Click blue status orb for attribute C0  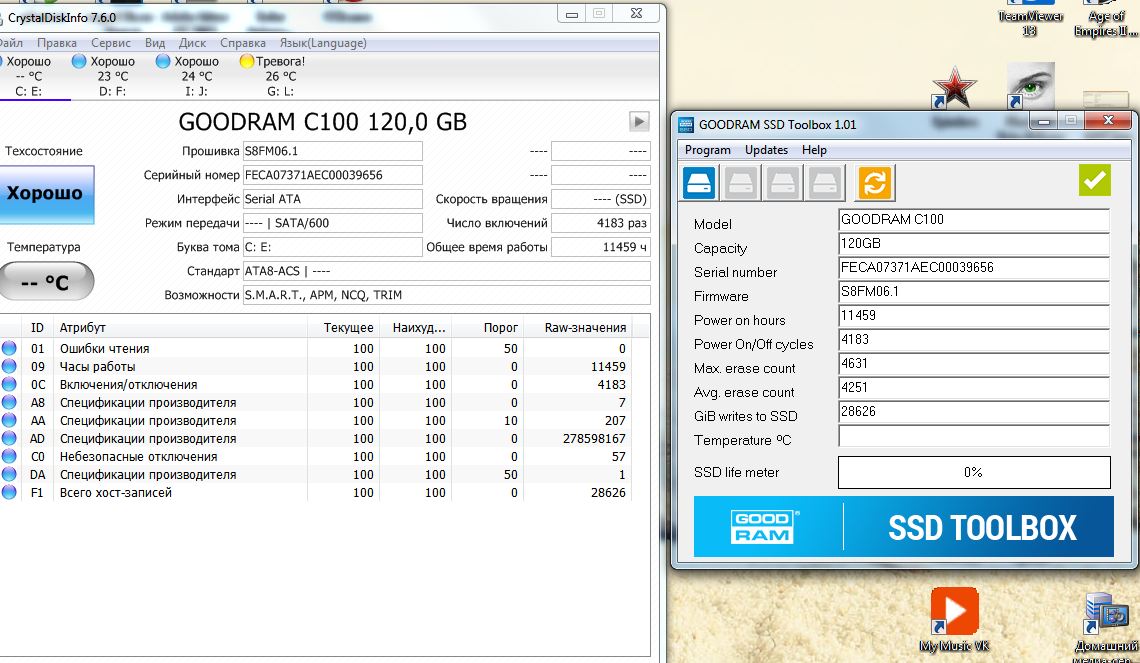pos(9,457)
